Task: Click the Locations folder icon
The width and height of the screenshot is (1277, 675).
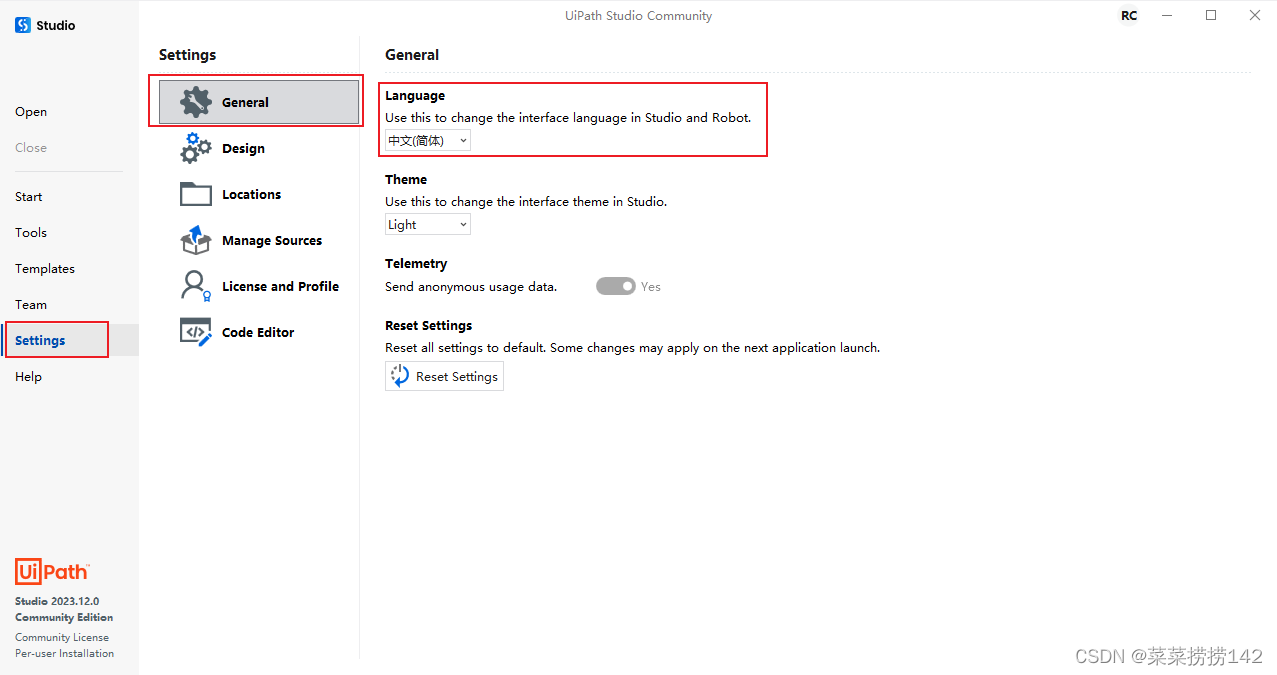Action: 196,194
